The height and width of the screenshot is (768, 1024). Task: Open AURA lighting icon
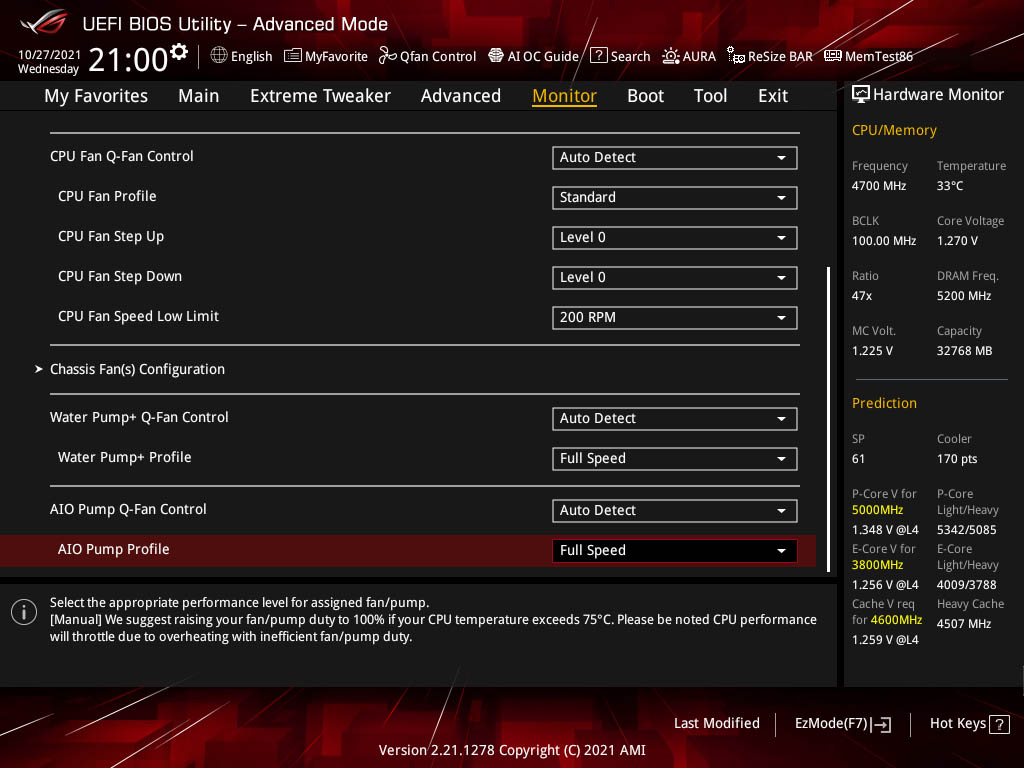coord(671,56)
